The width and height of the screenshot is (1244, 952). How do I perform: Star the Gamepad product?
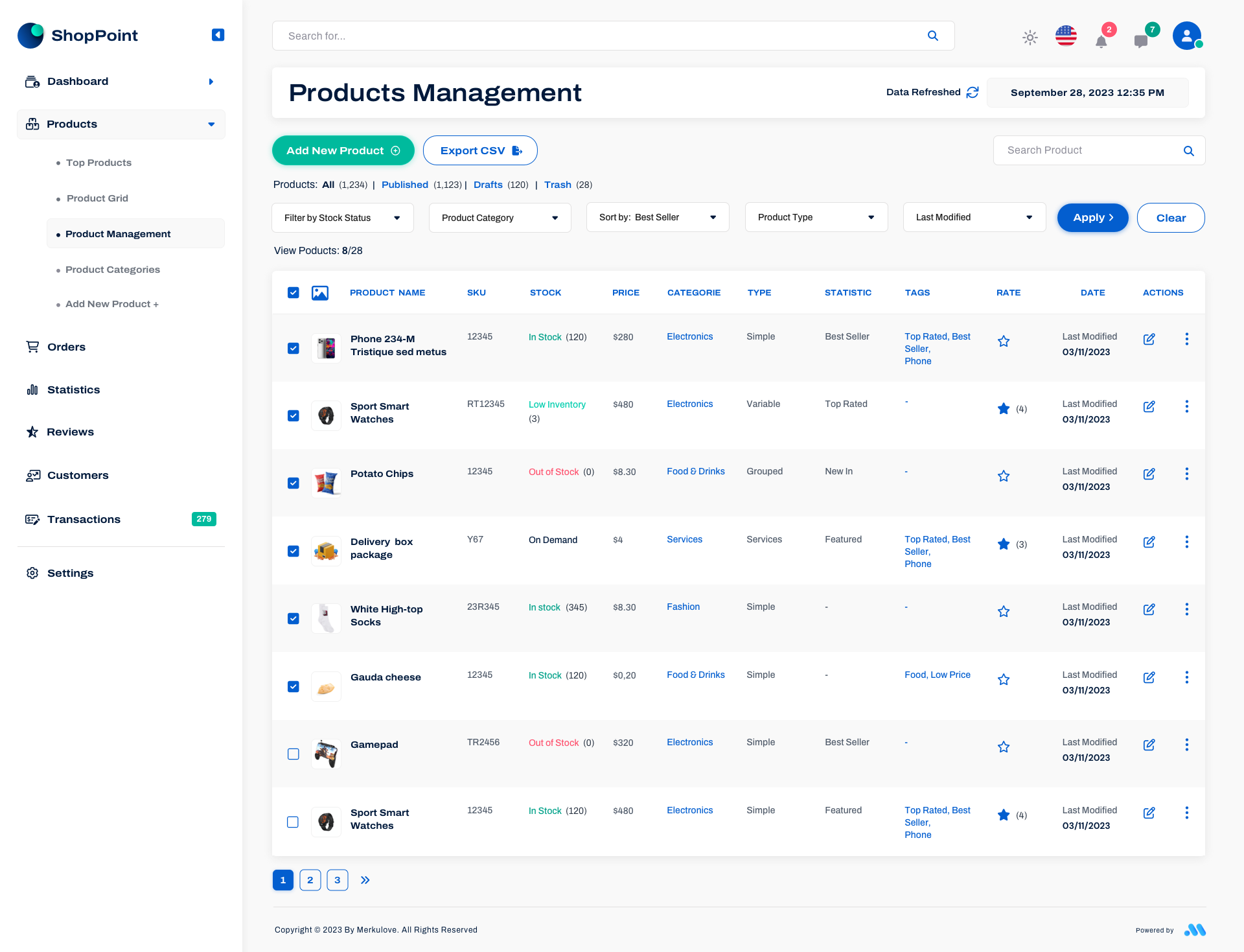point(1004,747)
